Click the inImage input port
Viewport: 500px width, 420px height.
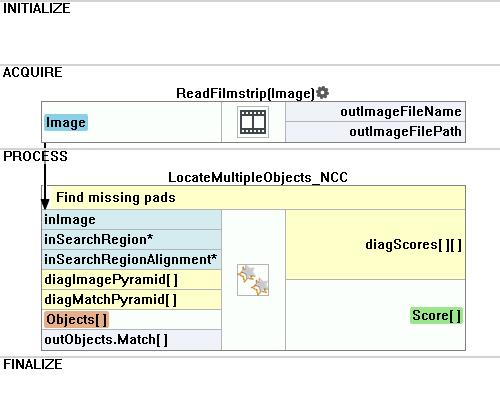(x=132, y=220)
